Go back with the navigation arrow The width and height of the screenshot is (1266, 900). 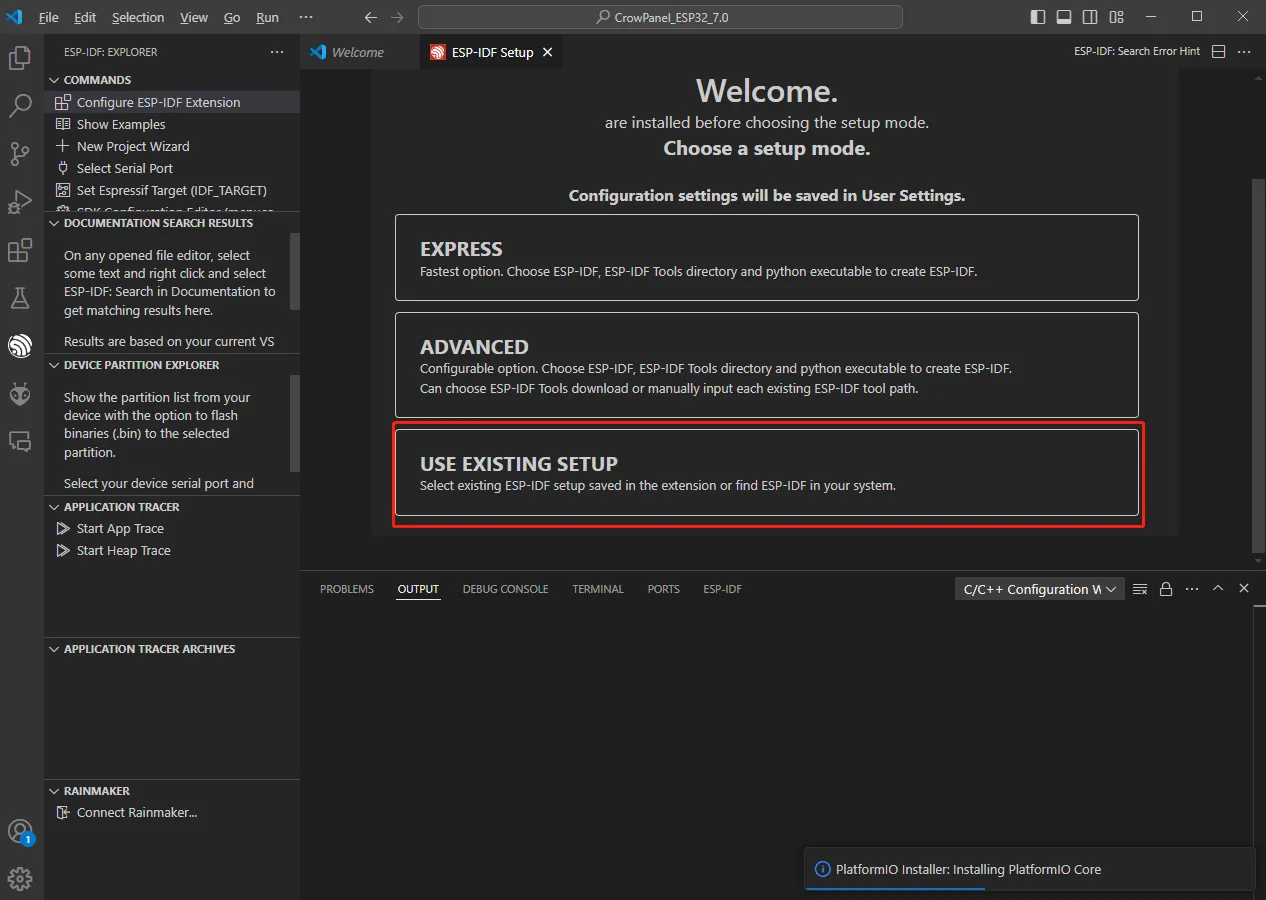[371, 17]
